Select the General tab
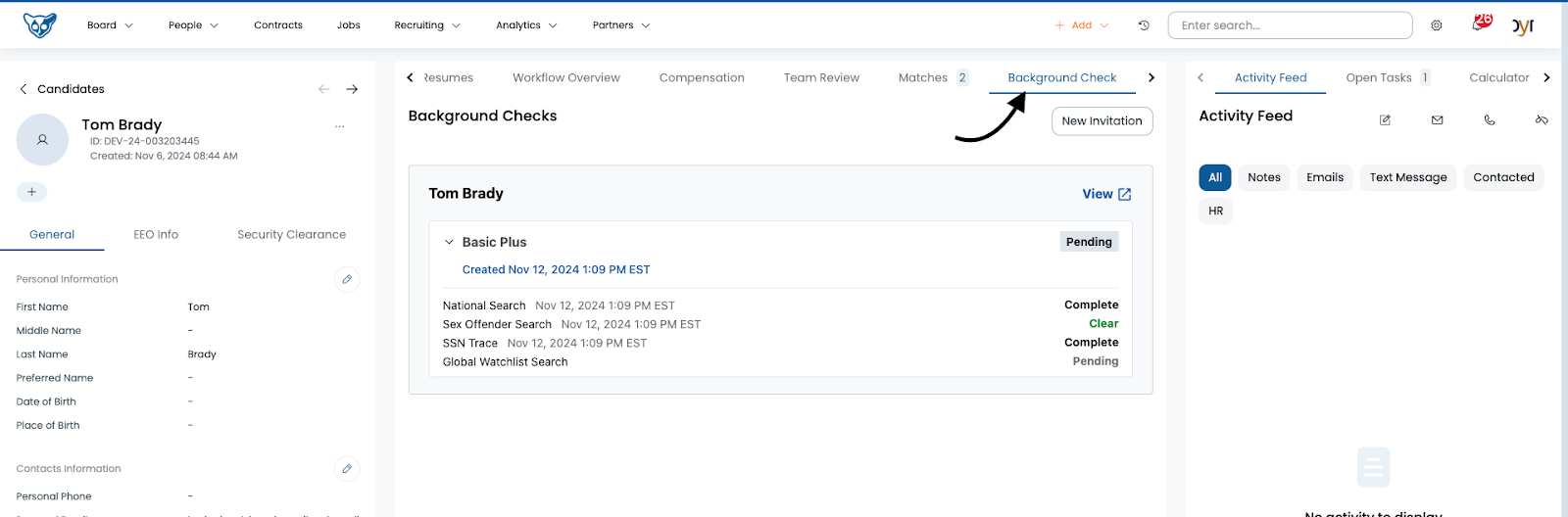This screenshot has width=1568, height=517. pyautogui.click(x=52, y=234)
